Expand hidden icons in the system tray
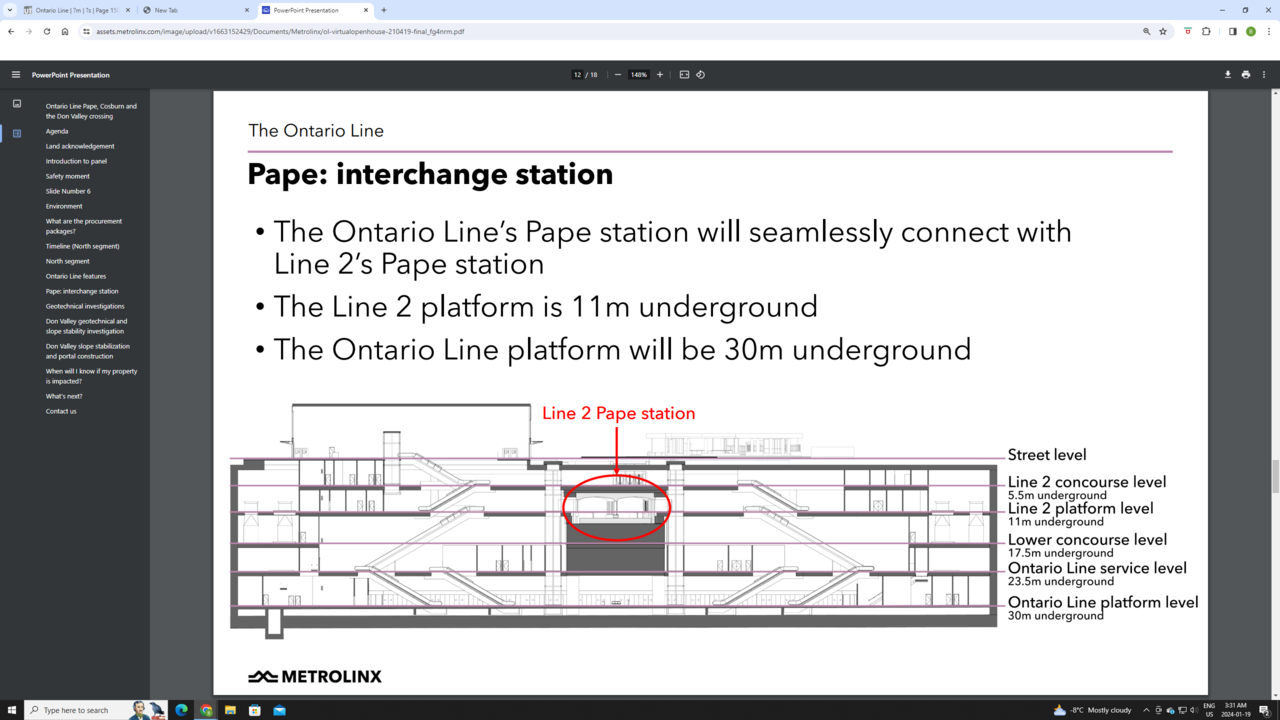Viewport: 1280px width, 720px height. tap(1144, 710)
